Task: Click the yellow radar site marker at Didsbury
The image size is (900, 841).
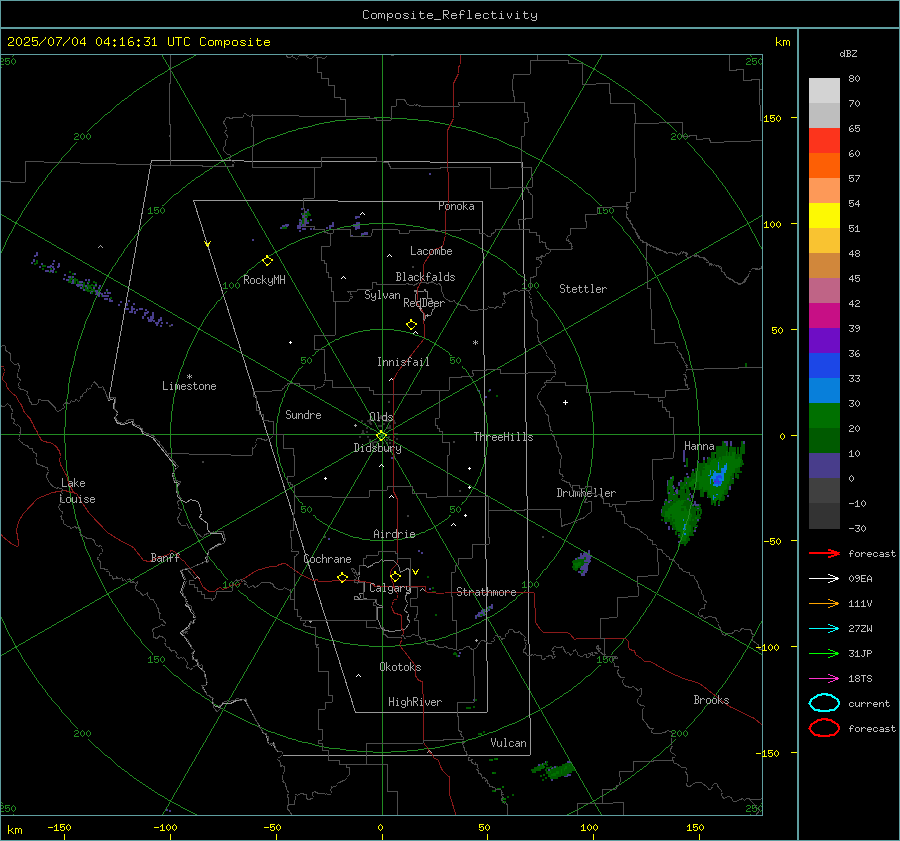Action: 381,436
